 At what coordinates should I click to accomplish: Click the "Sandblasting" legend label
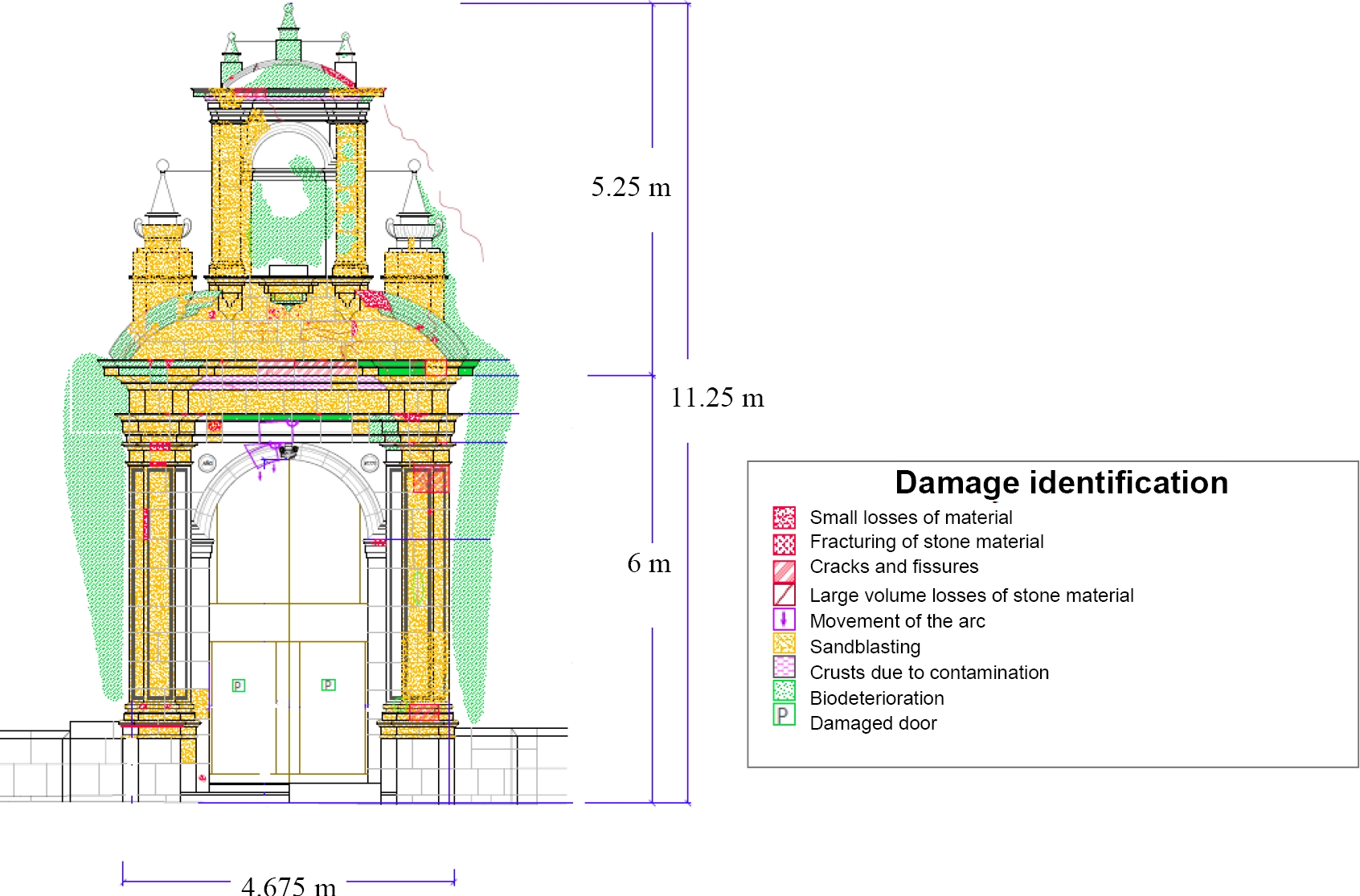(x=865, y=647)
